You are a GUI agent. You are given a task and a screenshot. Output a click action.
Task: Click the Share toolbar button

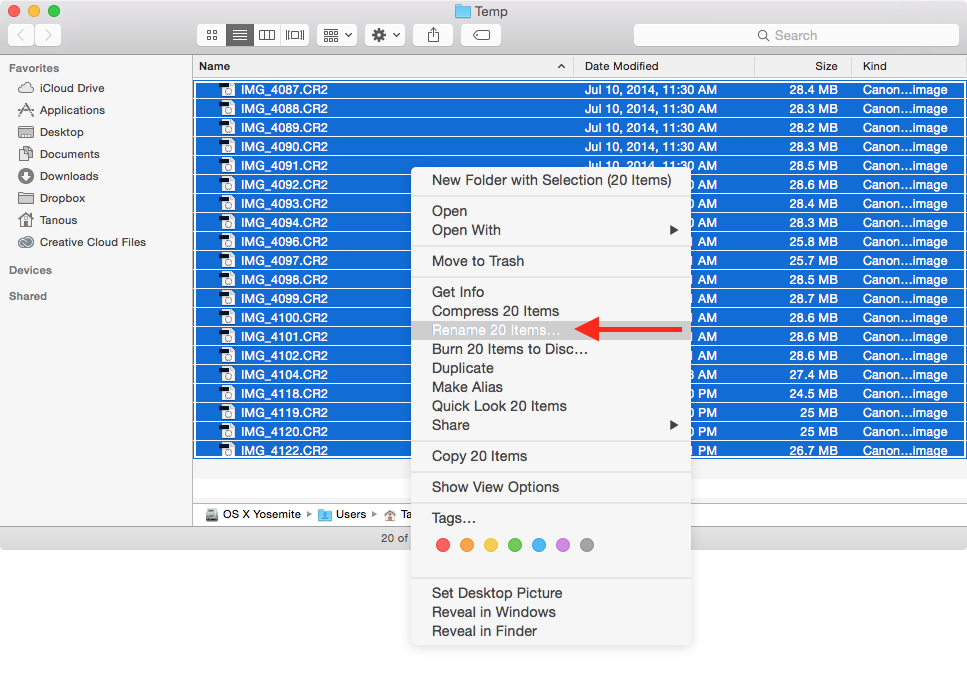tap(434, 35)
